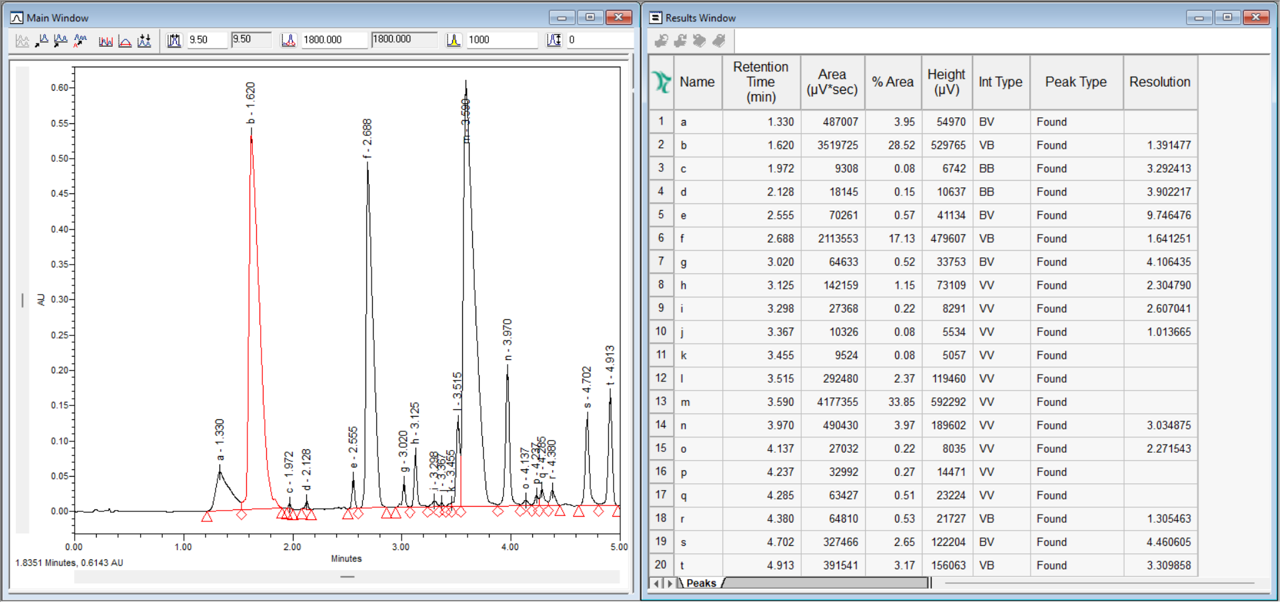Click the % Area cell 28.52

click(892, 145)
